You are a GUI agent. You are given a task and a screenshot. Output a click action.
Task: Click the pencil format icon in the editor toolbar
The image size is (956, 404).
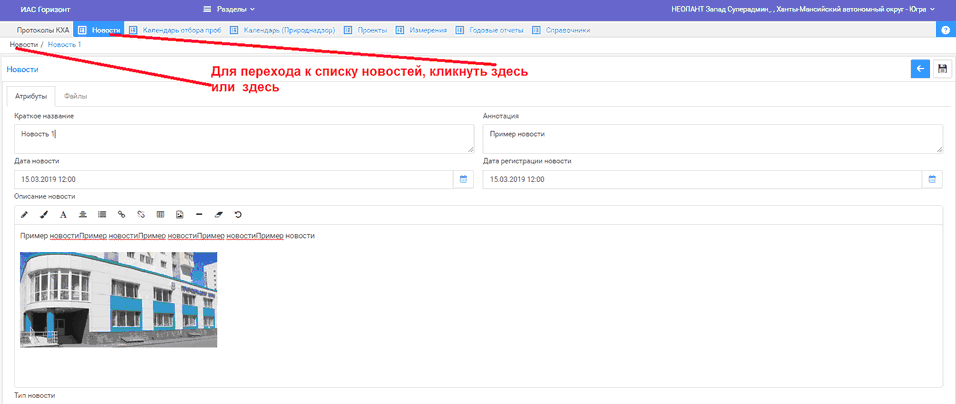pos(24,214)
